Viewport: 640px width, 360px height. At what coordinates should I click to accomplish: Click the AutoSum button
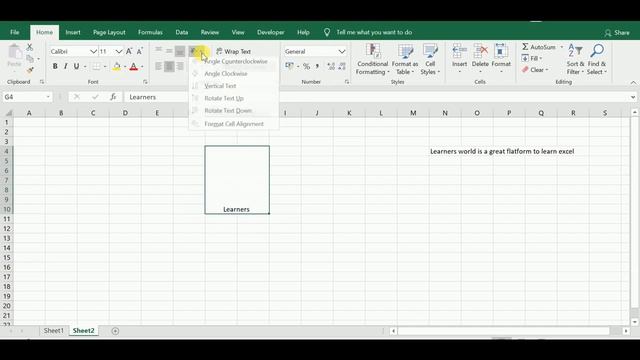pos(539,47)
